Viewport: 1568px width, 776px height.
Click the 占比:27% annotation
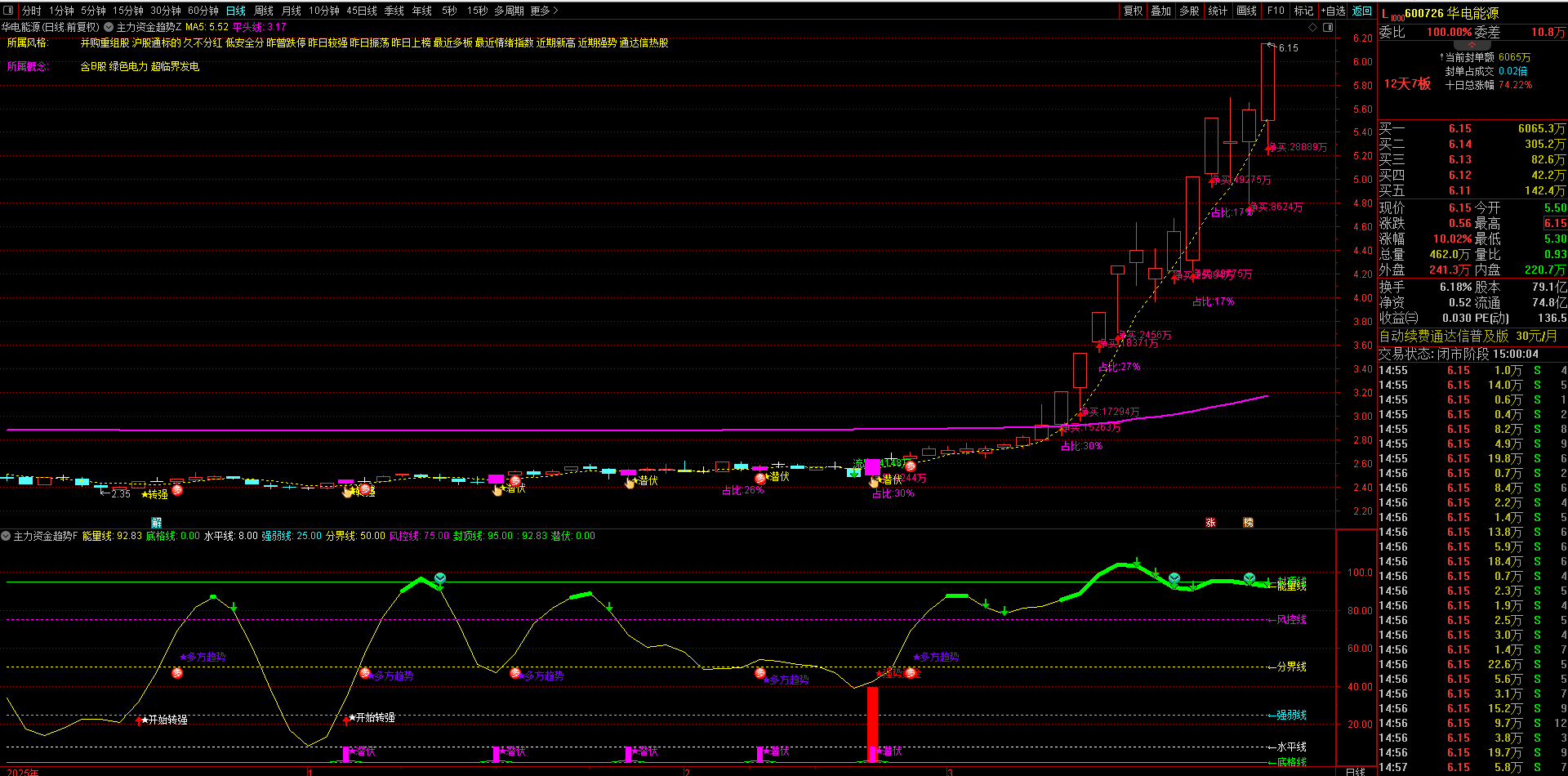pyautogui.click(x=1120, y=367)
